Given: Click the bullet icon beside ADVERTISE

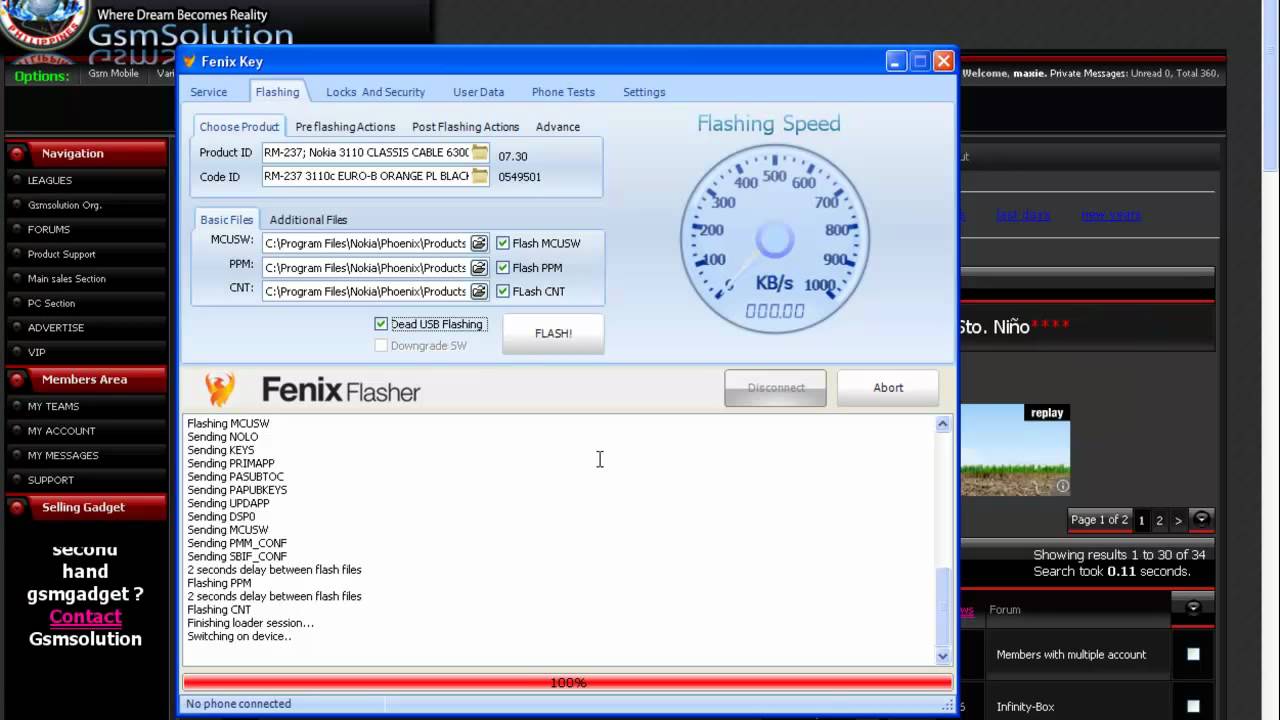Looking at the screenshot, I should click(x=17, y=328).
